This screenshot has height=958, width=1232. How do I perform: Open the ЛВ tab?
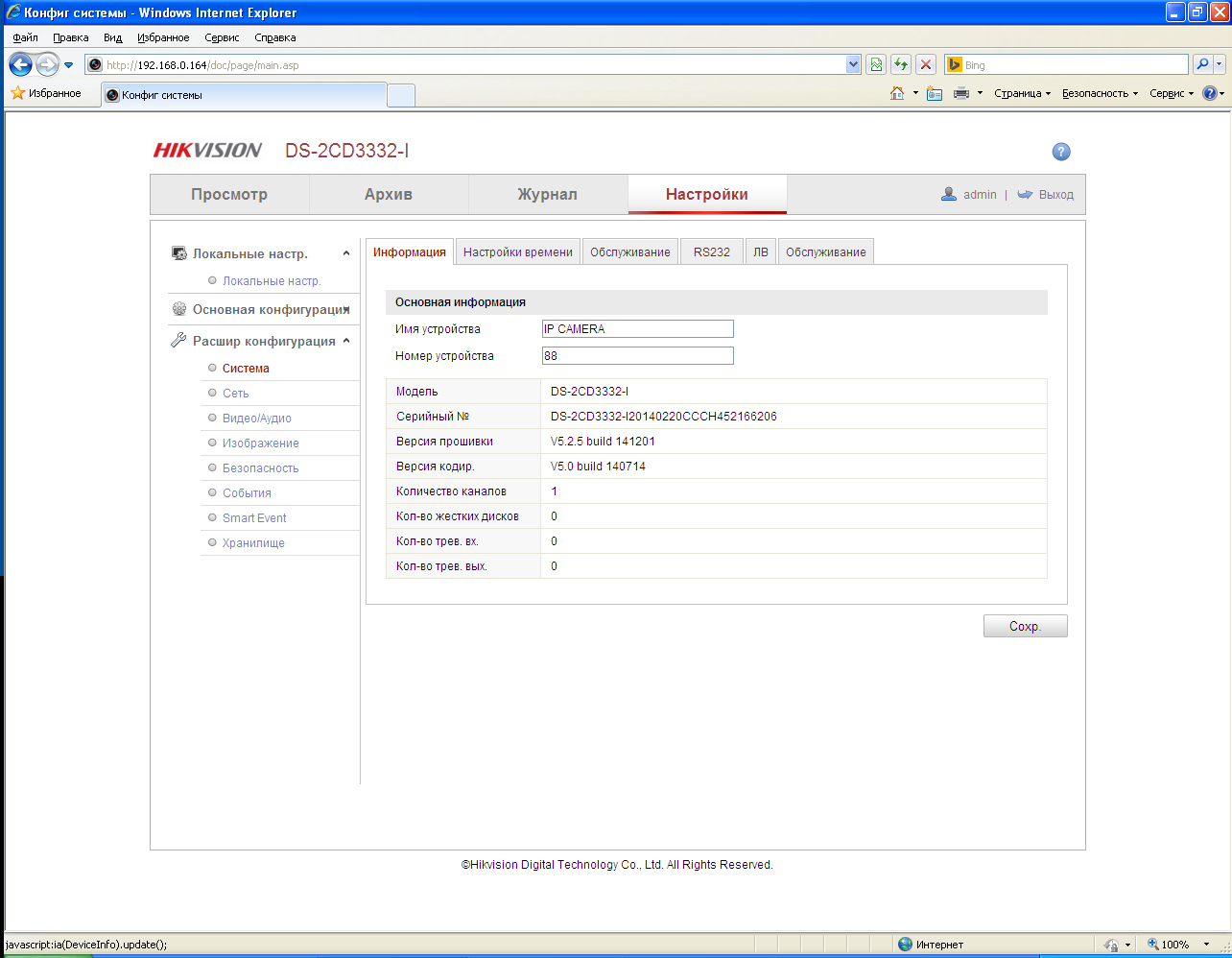761,251
